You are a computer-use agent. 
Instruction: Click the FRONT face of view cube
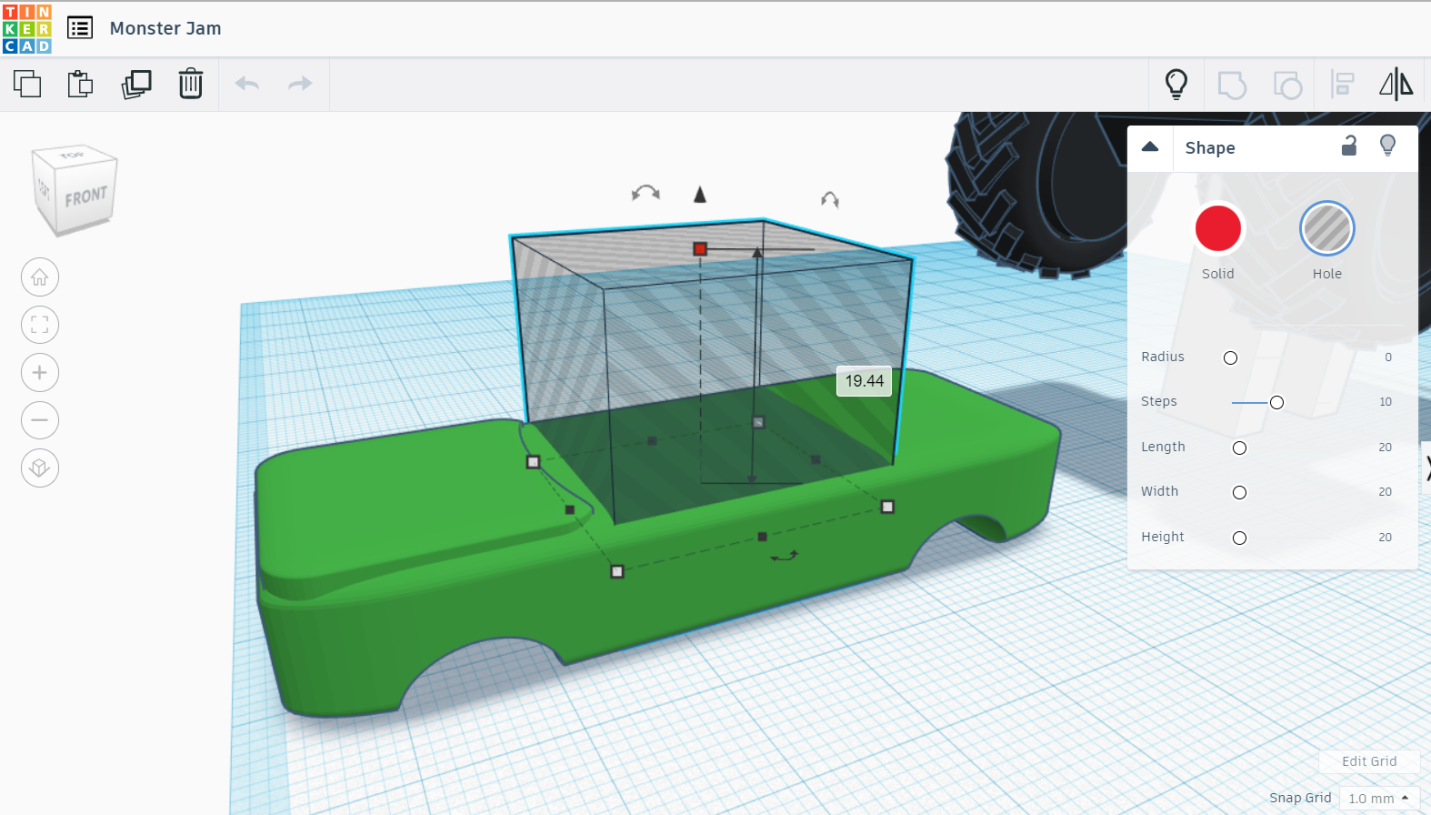point(86,196)
